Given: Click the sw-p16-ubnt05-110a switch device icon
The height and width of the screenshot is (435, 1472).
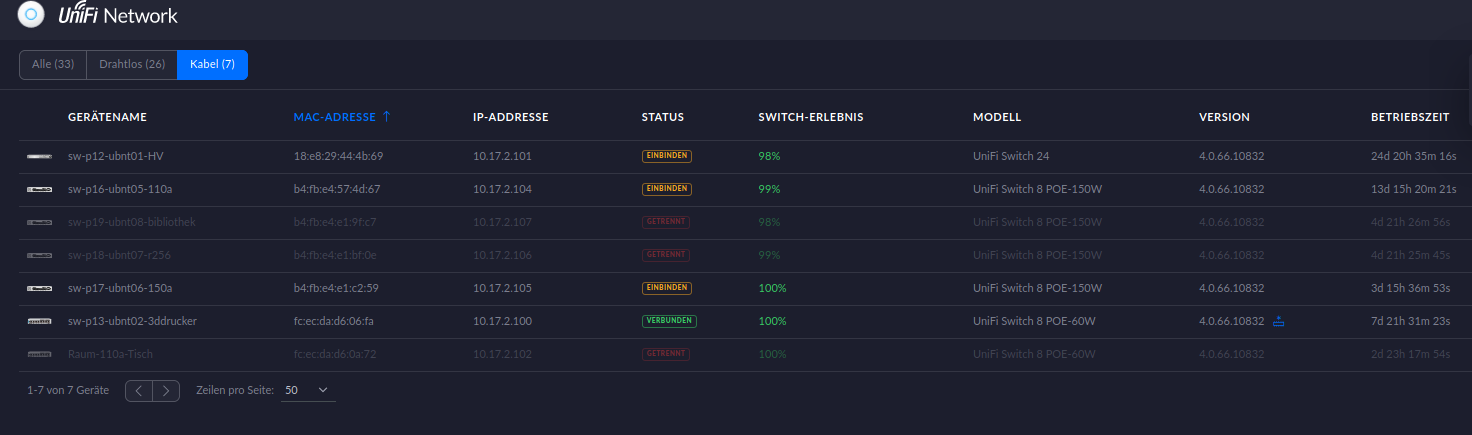Looking at the screenshot, I should pyautogui.click(x=39, y=189).
